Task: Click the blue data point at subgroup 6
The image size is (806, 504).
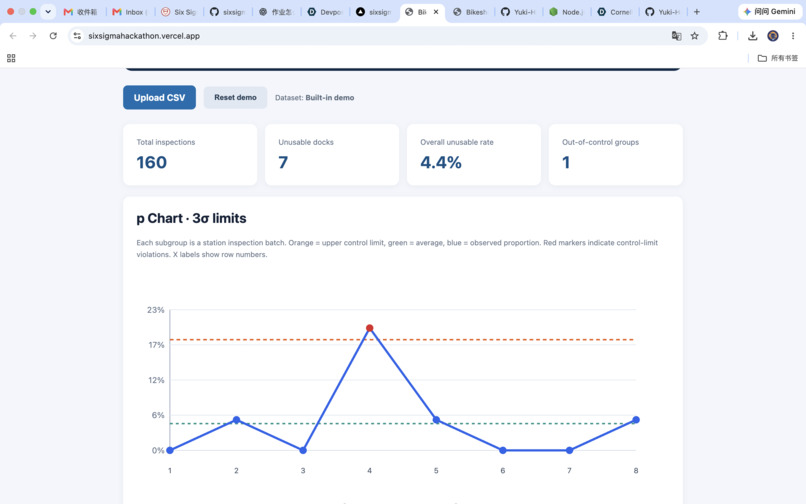Action: point(503,450)
